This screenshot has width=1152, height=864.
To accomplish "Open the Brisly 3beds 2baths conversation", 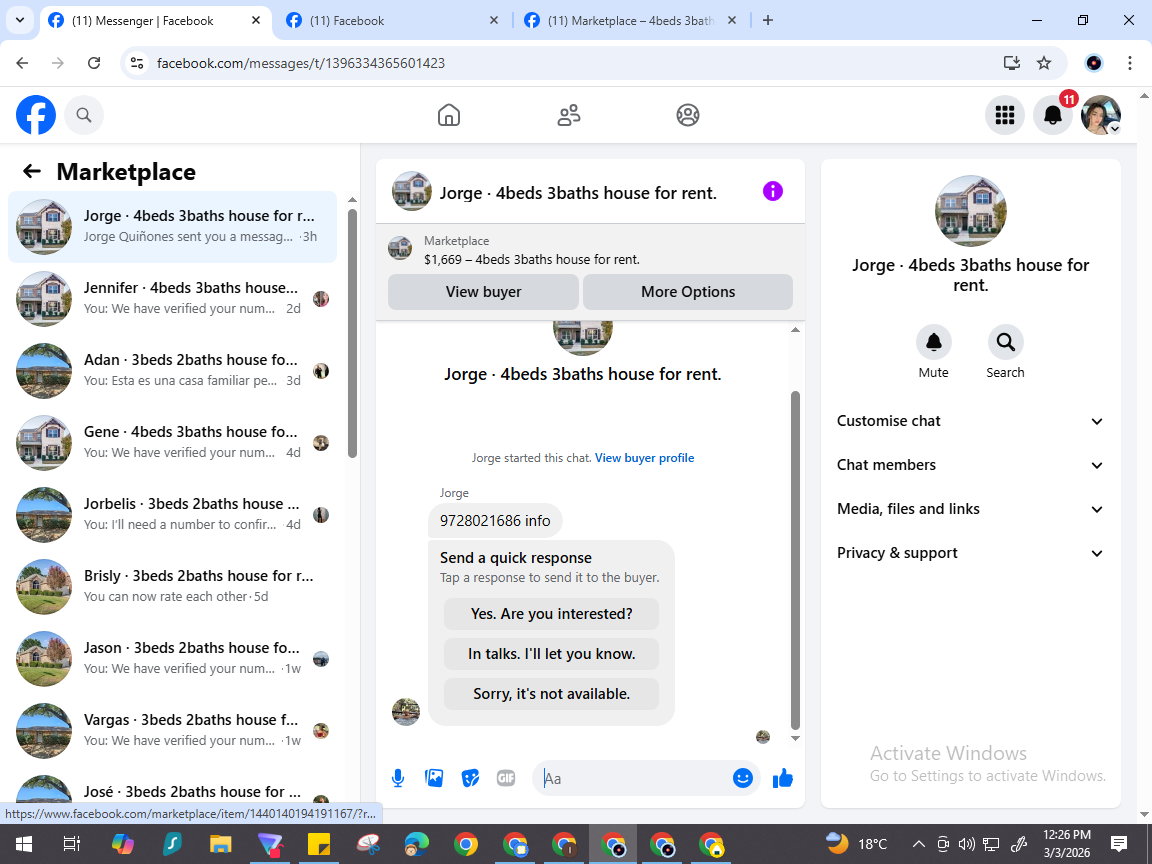I will (x=173, y=587).
